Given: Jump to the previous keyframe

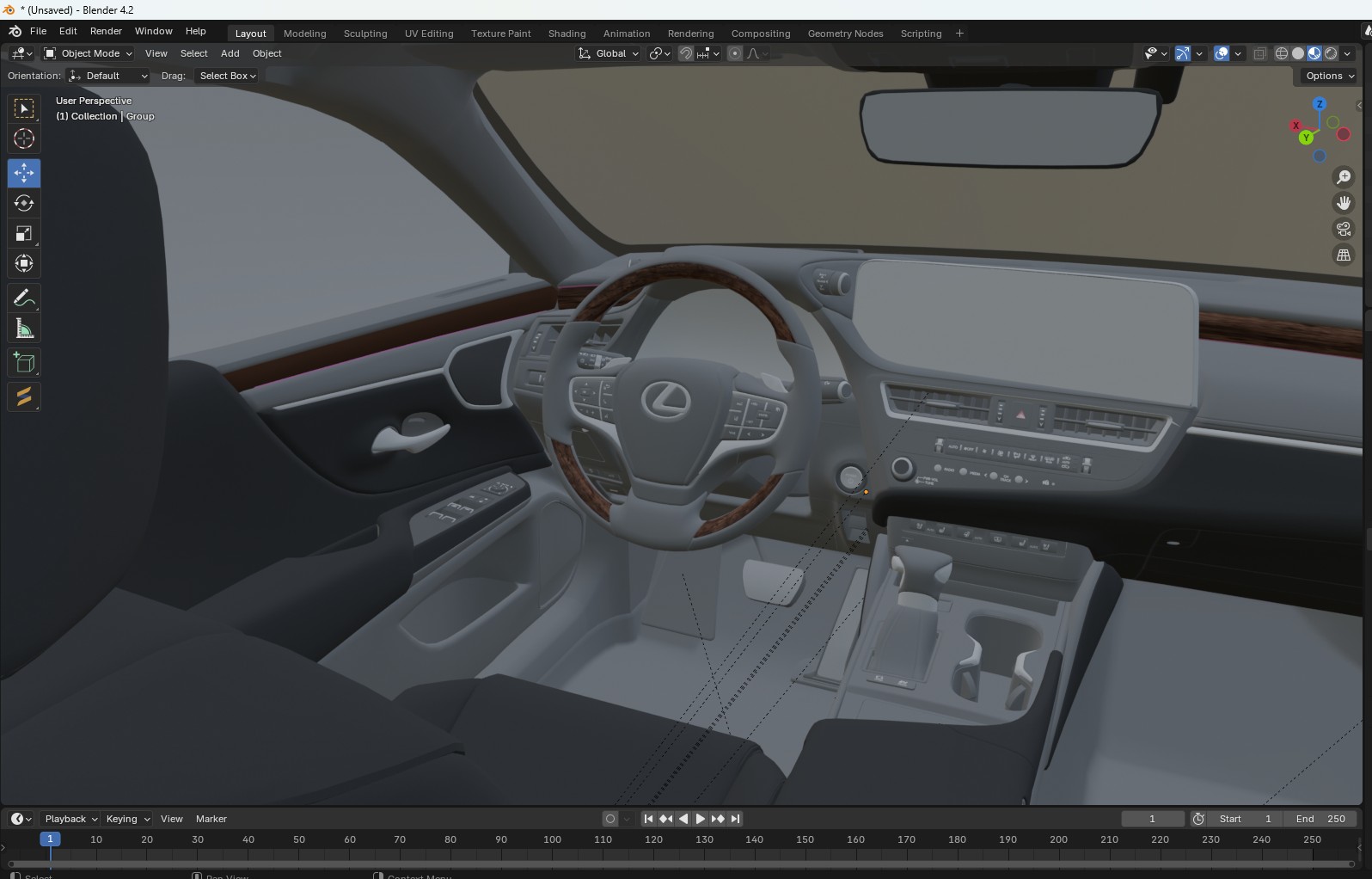Looking at the screenshot, I should click(x=665, y=819).
